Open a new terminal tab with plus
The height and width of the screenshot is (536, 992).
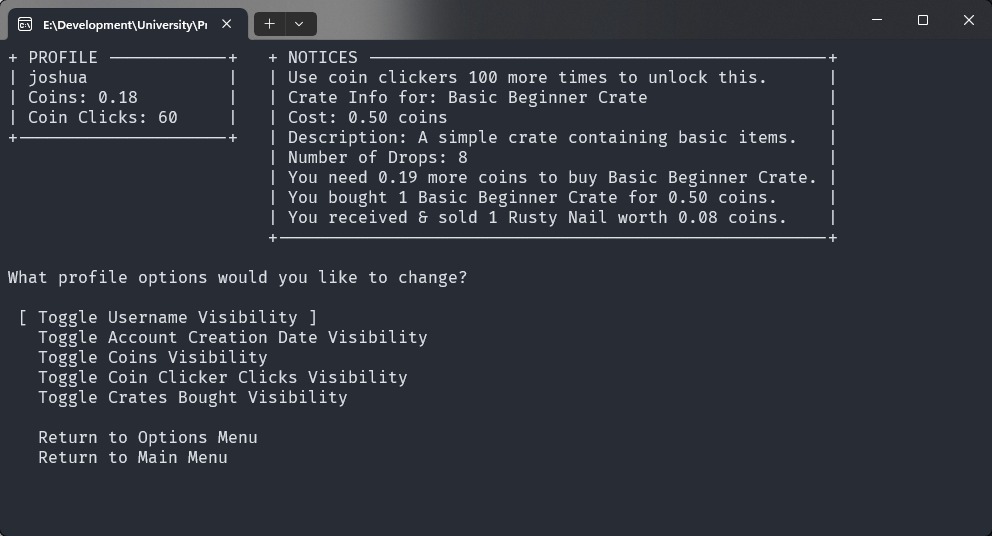269,23
